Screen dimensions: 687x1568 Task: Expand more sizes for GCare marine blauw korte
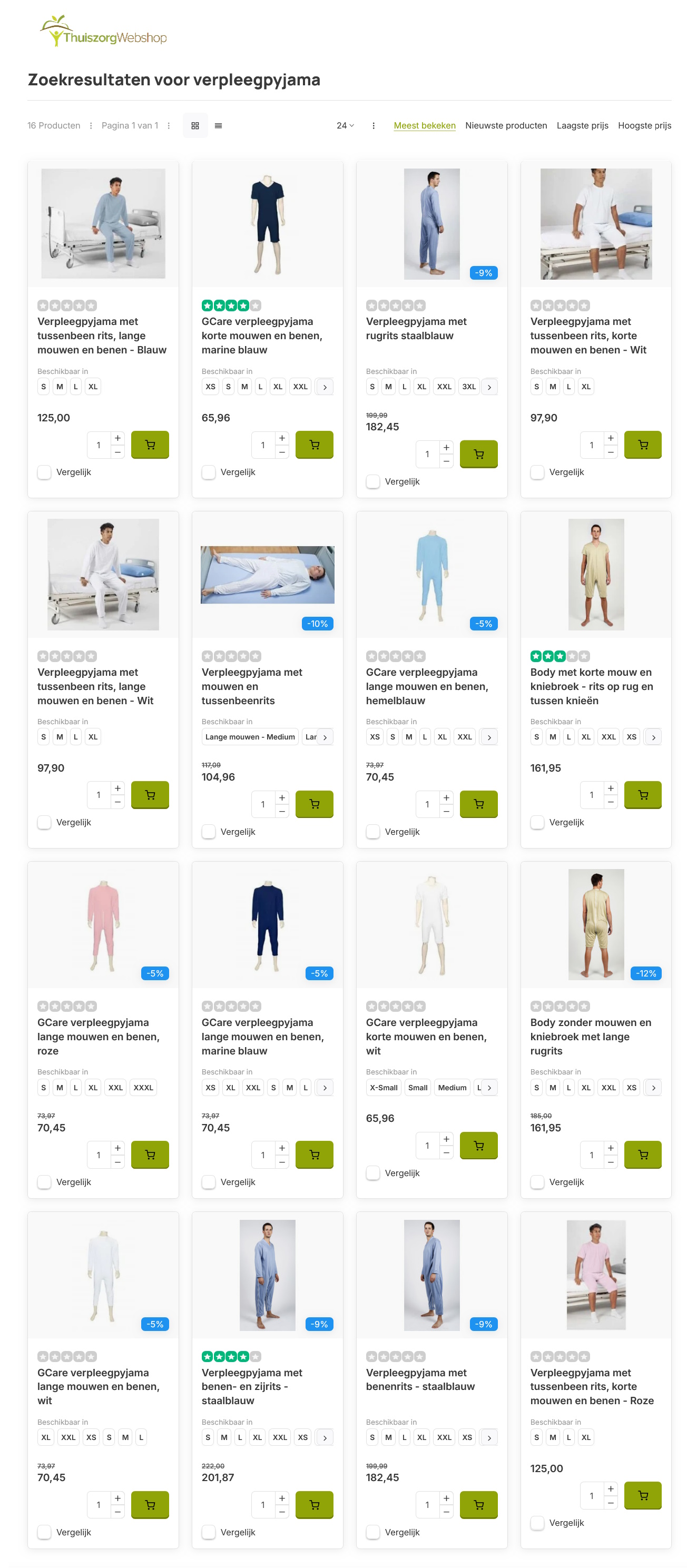(325, 387)
